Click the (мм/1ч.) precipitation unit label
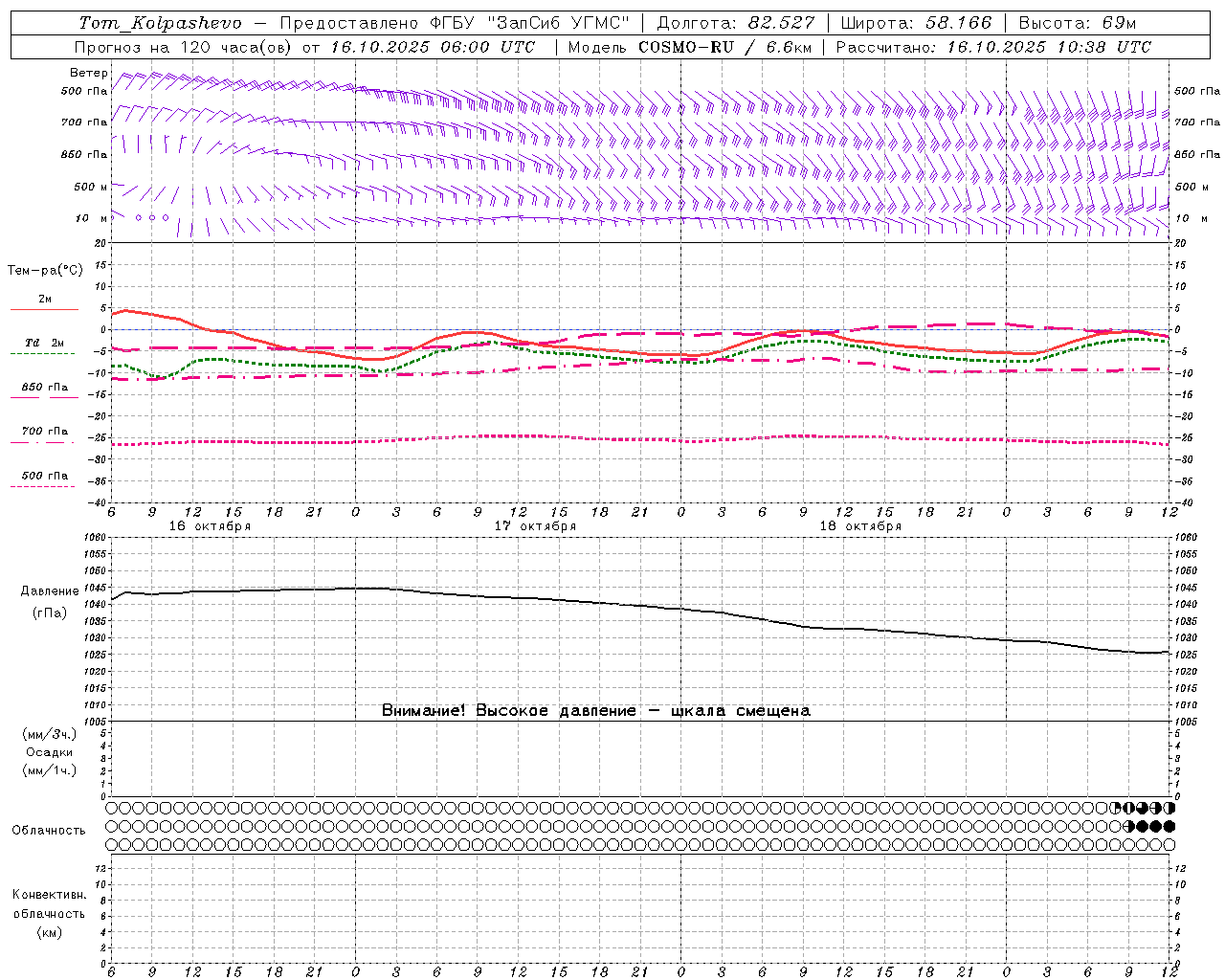 [x=50, y=770]
